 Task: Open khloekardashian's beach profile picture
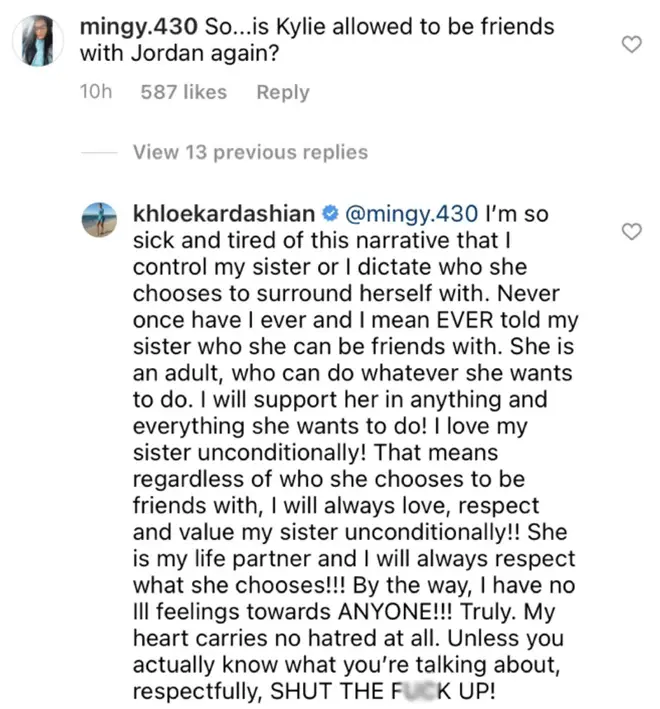coord(99,219)
